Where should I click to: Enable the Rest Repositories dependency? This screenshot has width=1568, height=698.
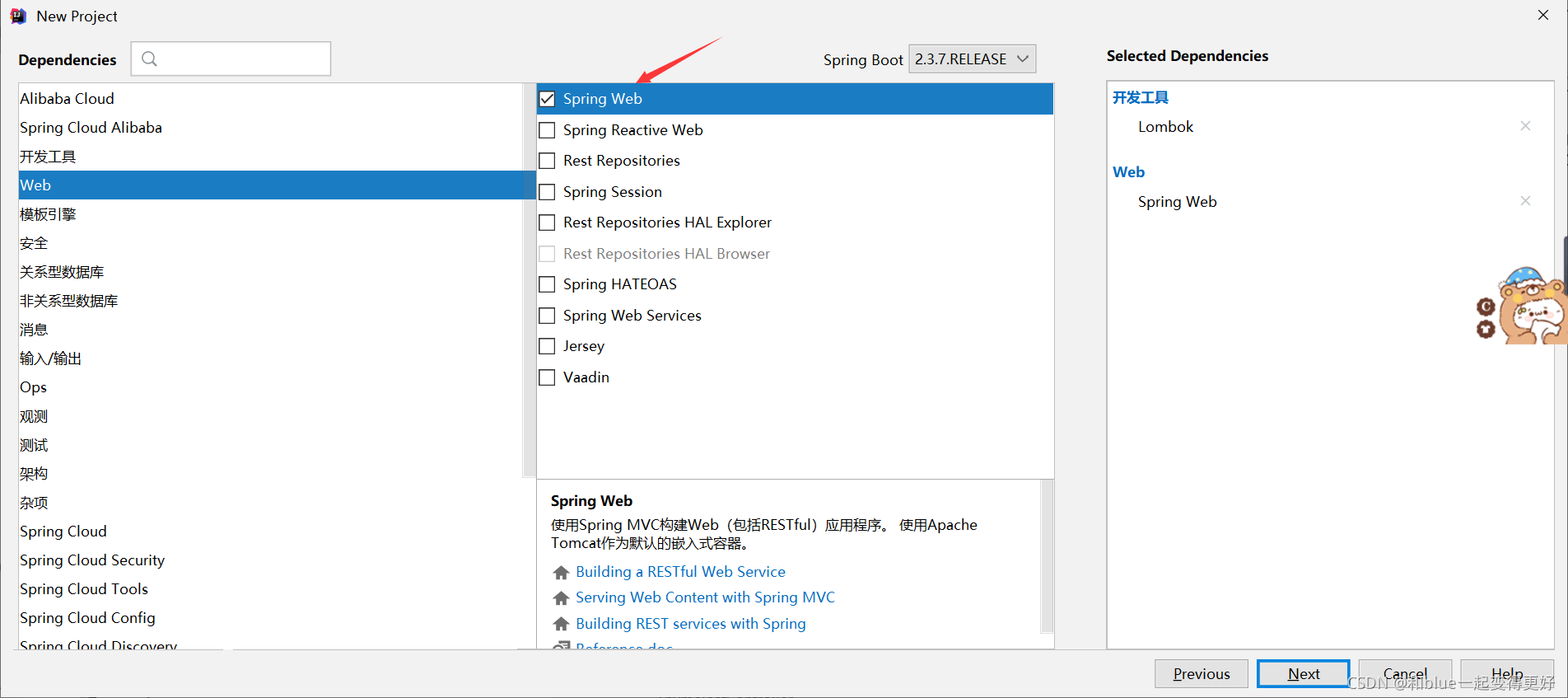pyautogui.click(x=547, y=161)
